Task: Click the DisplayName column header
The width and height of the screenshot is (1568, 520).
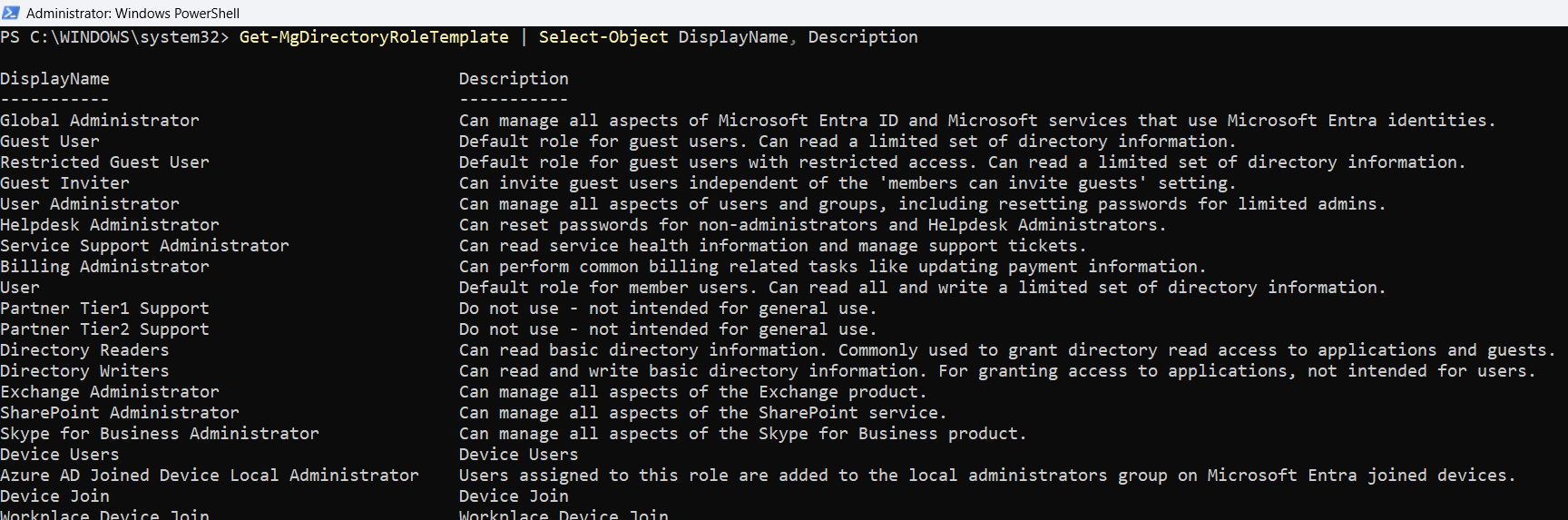Action: 54,79
